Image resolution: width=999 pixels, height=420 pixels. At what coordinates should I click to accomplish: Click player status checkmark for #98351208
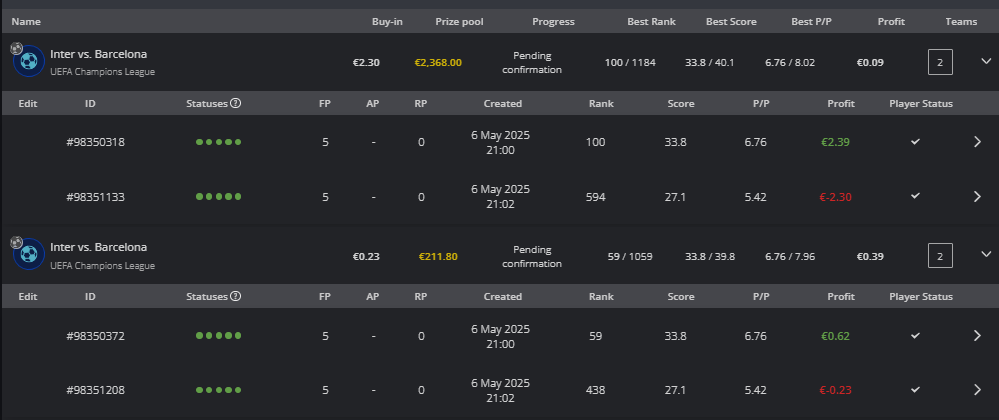click(x=916, y=389)
